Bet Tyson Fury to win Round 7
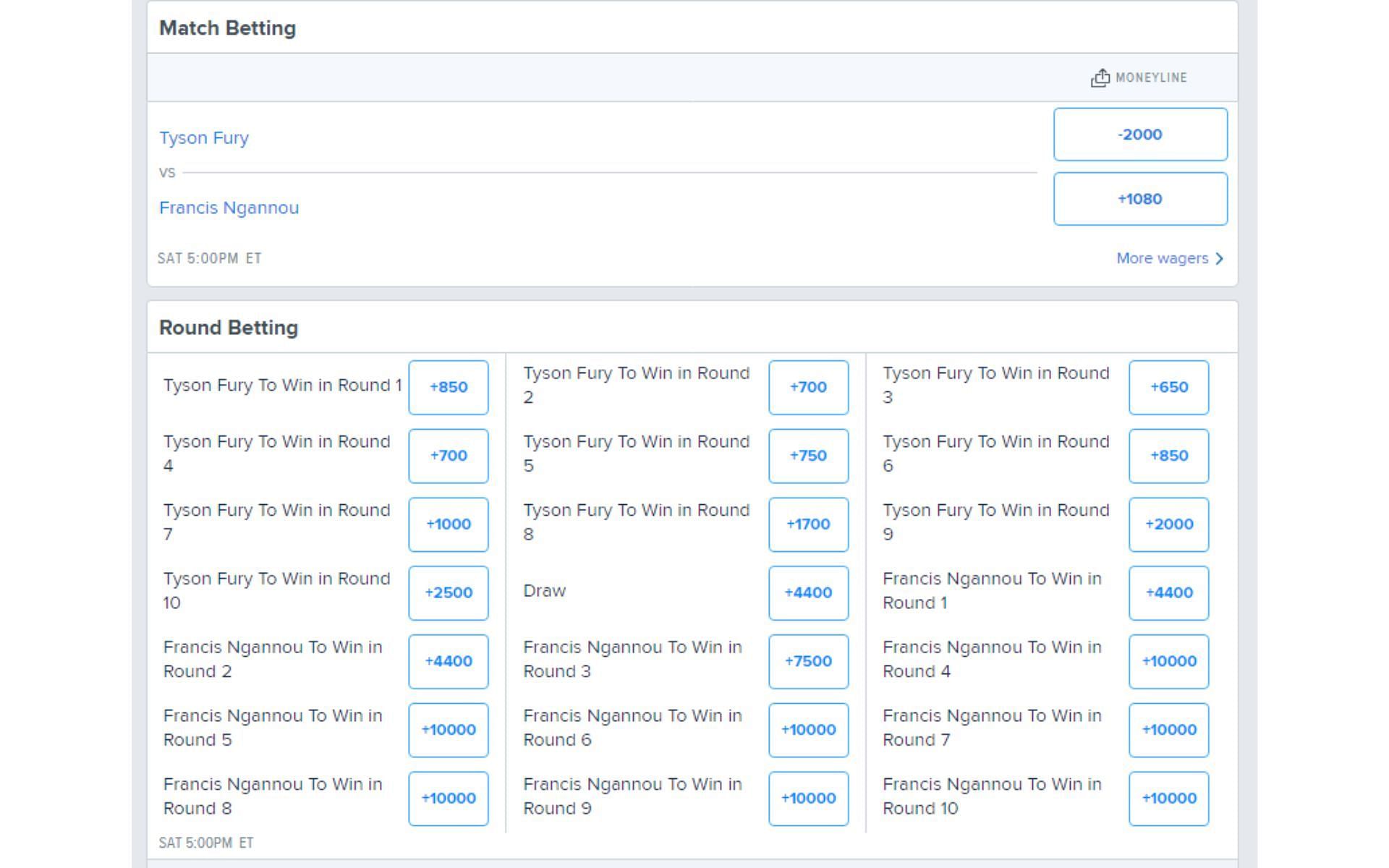1389x868 pixels. click(x=449, y=524)
